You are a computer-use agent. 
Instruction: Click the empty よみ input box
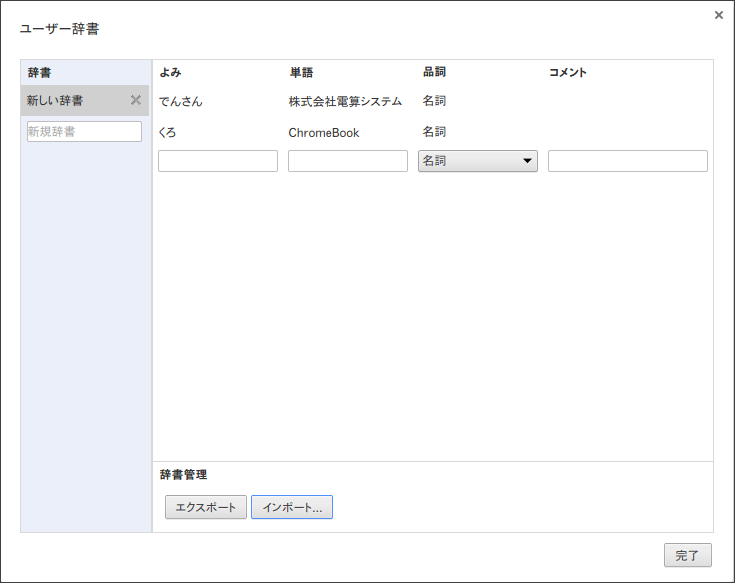217,161
